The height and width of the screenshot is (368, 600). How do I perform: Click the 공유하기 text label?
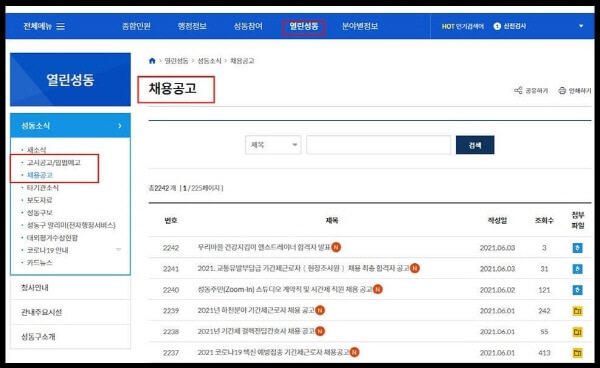tap(536, 91)
